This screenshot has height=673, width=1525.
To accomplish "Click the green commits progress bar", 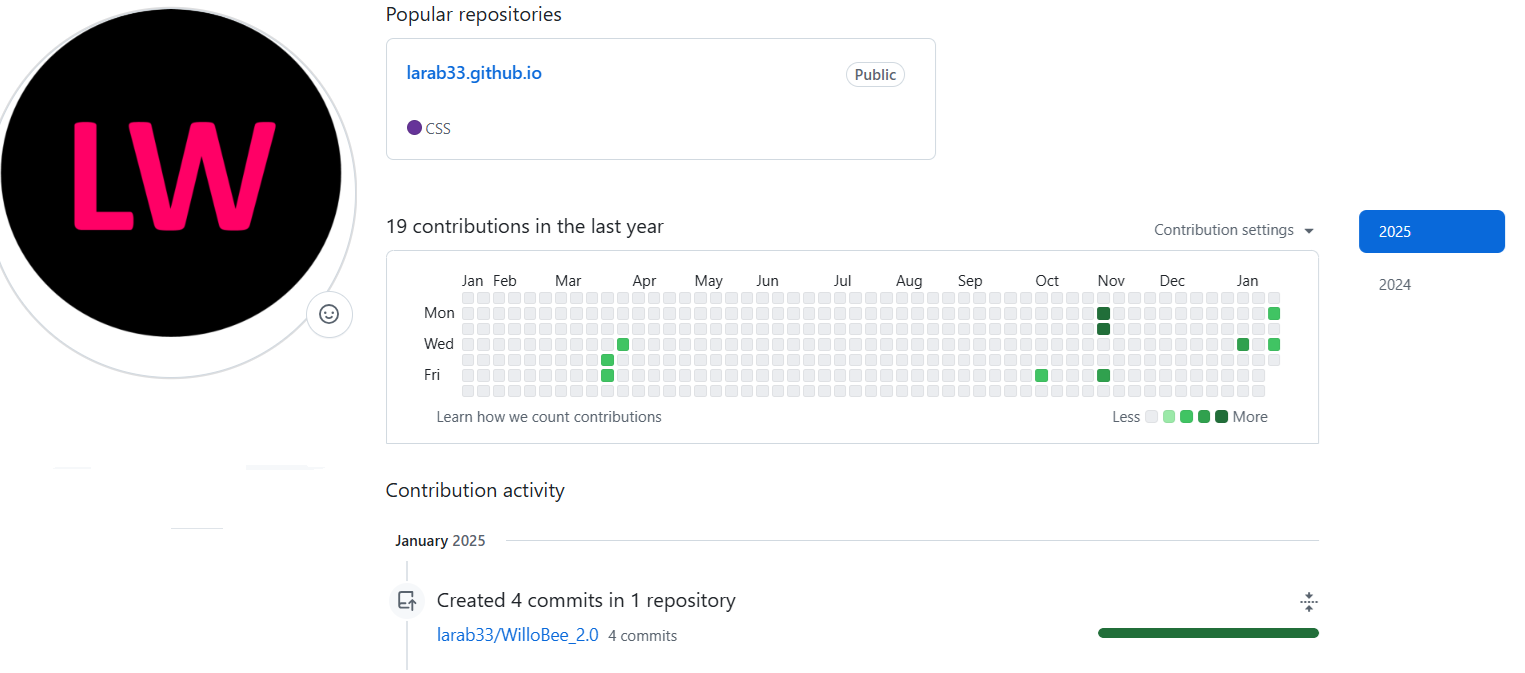I will coord(1207,633).
